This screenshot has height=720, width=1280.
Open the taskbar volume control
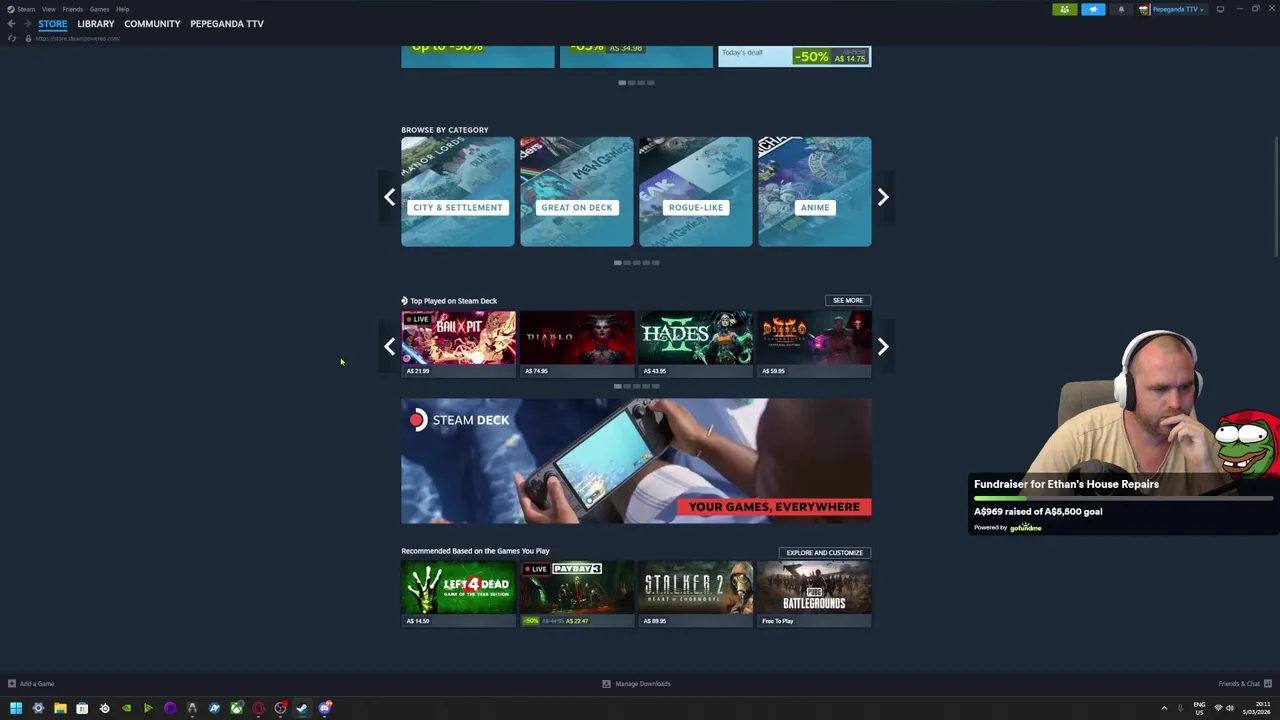tap(1230, 708)
